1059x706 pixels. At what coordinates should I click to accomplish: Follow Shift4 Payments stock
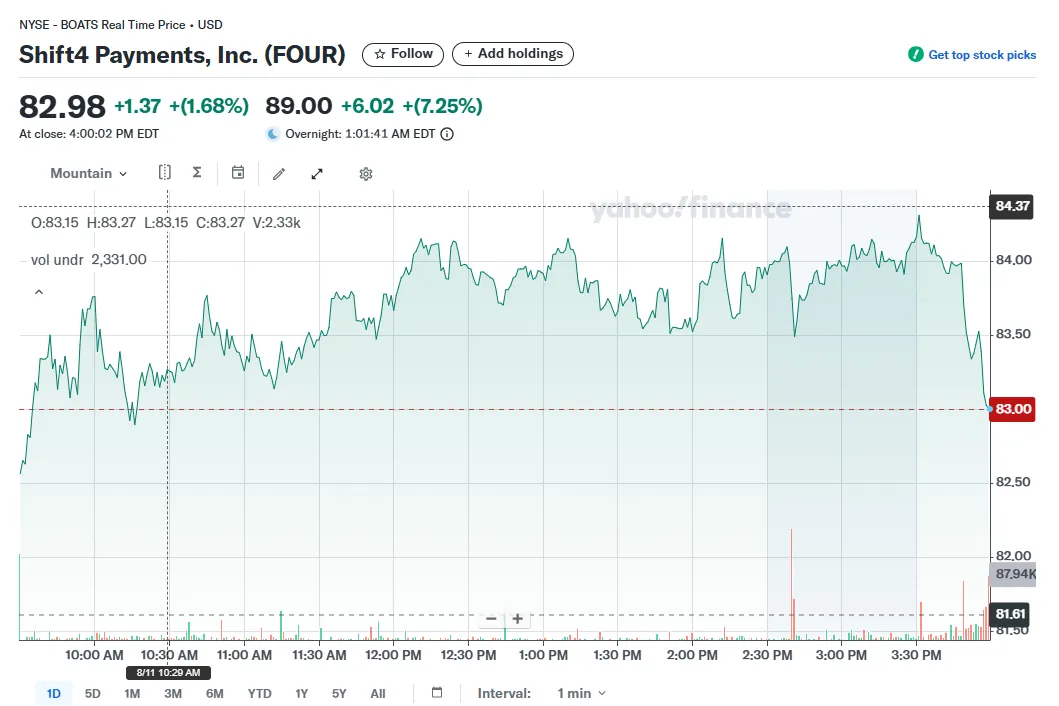coord(403,54)
